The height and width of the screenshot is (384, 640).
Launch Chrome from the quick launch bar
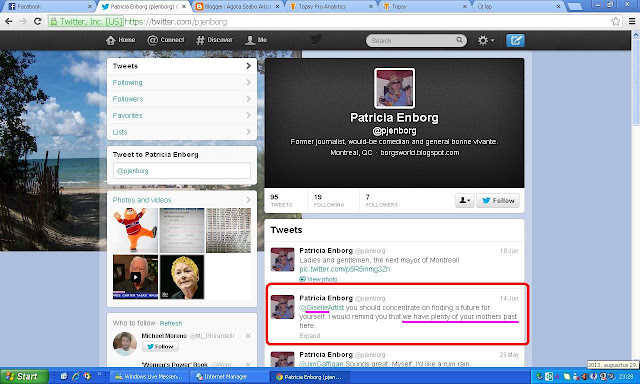tap(87, 376)
